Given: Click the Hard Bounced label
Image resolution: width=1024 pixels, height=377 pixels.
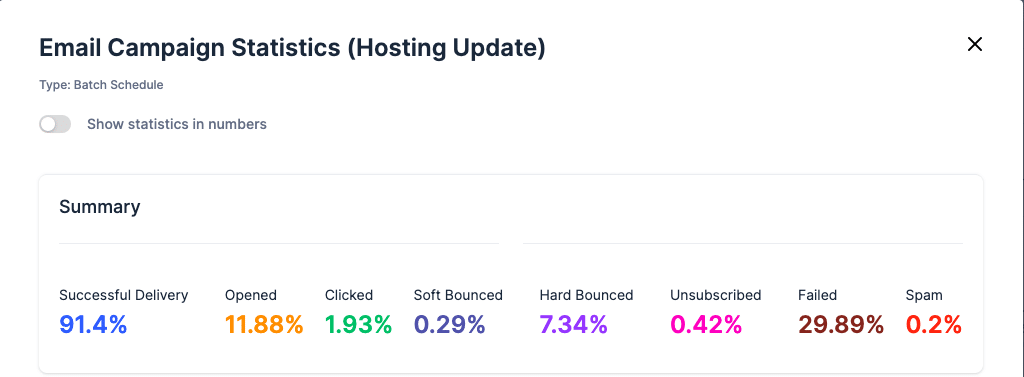Looking at the screenshot, I should [x=586, y=295].
